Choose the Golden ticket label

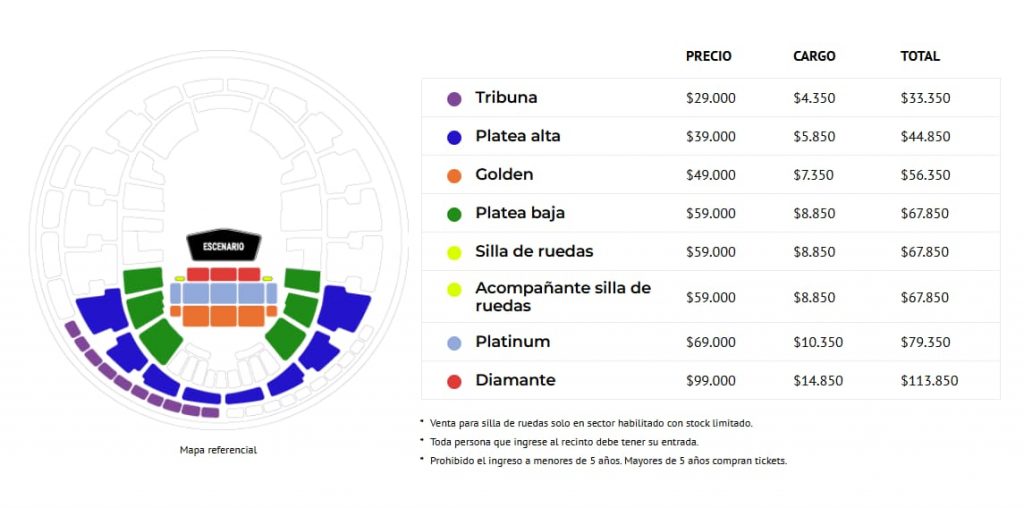pyautogui.click(x=504, y=175)
